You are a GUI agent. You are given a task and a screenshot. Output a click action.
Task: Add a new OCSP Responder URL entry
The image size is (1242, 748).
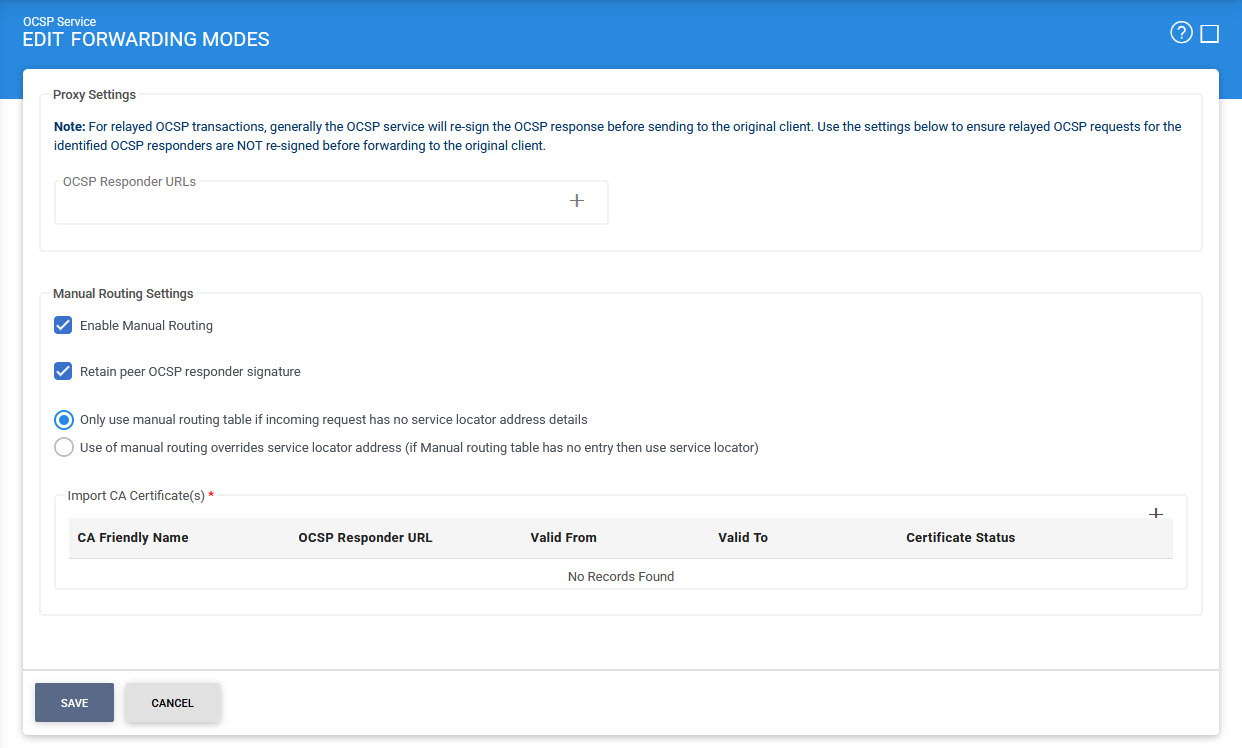576,201
